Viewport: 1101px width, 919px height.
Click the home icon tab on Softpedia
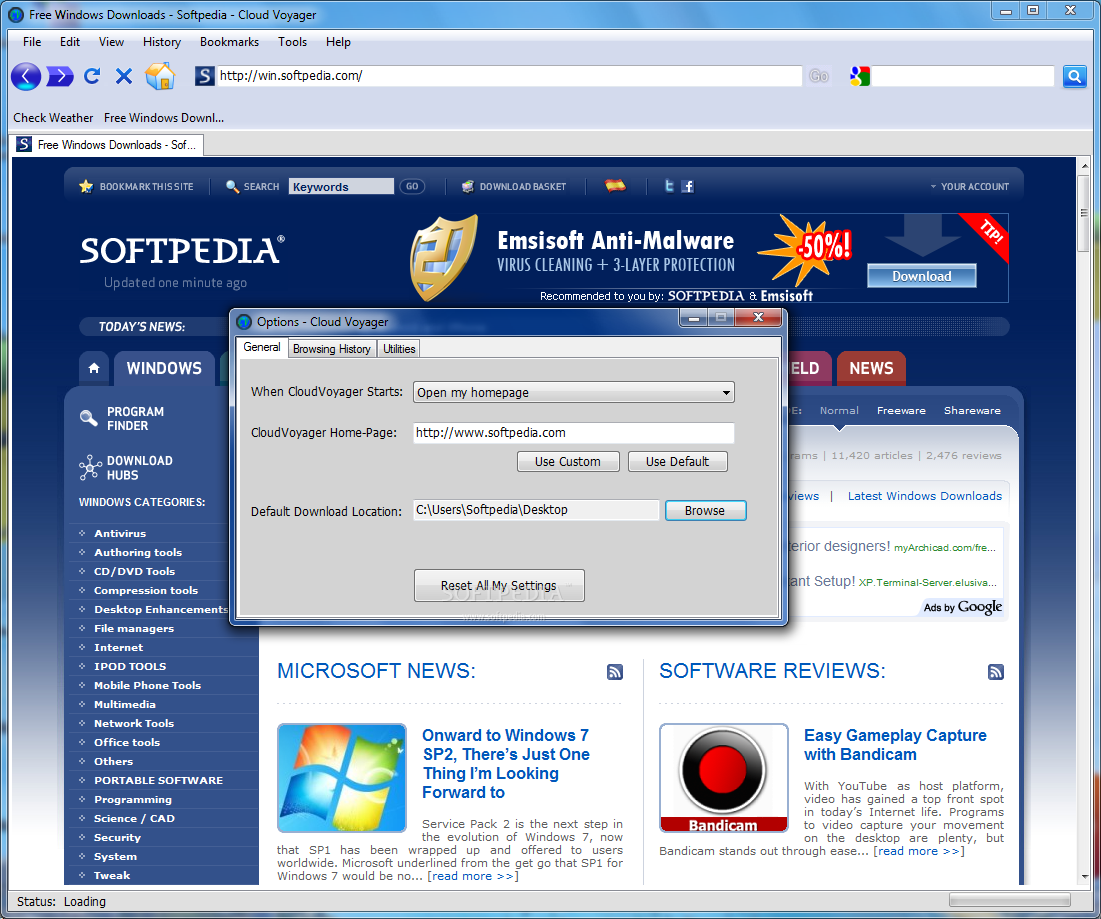tap(94, 369)
